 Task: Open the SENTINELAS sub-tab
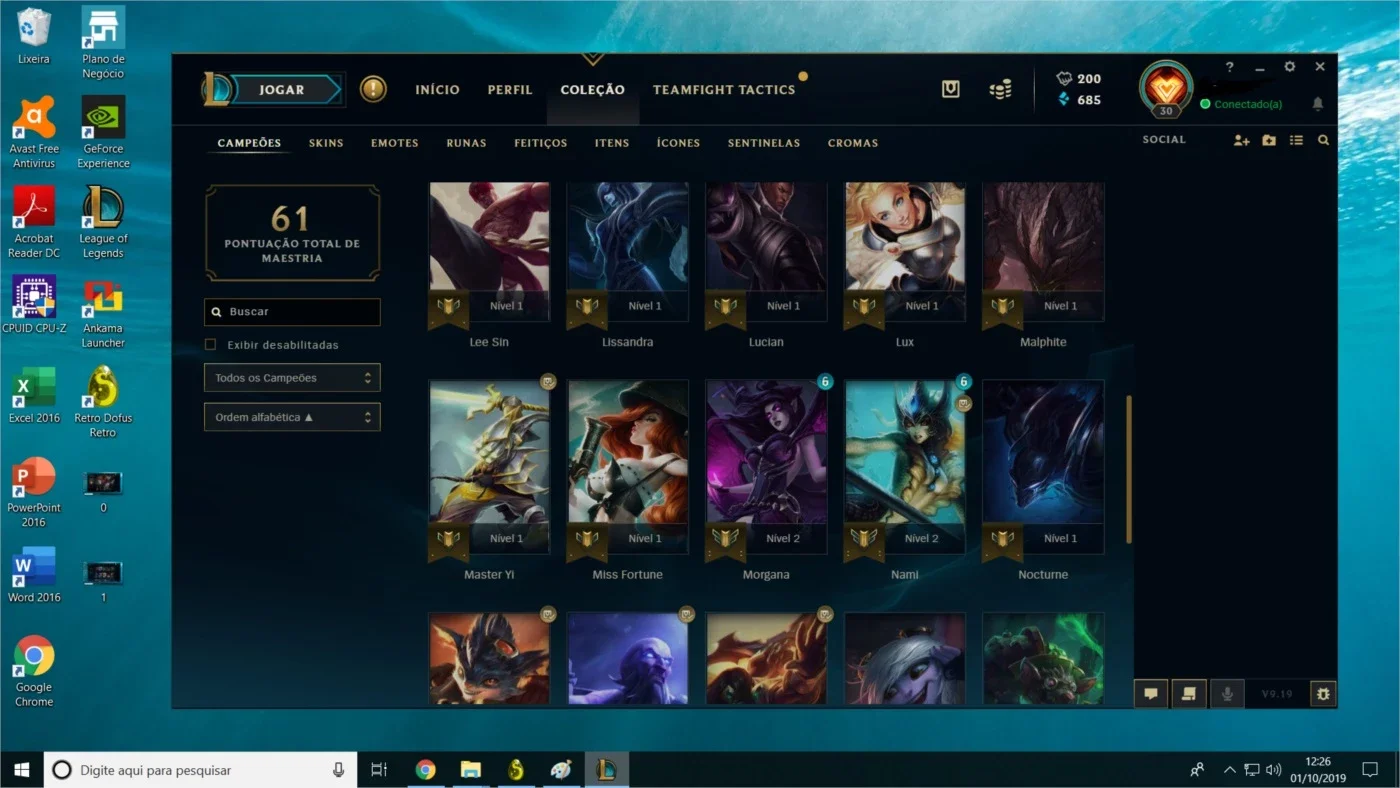pos(764,143)
